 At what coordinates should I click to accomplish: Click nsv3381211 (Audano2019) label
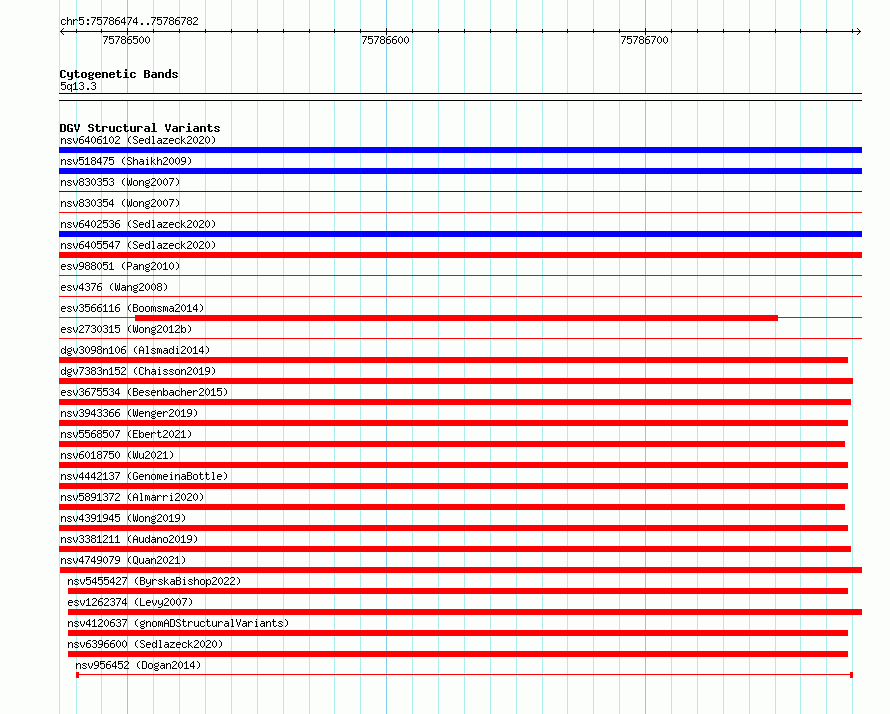pos(129,539)
